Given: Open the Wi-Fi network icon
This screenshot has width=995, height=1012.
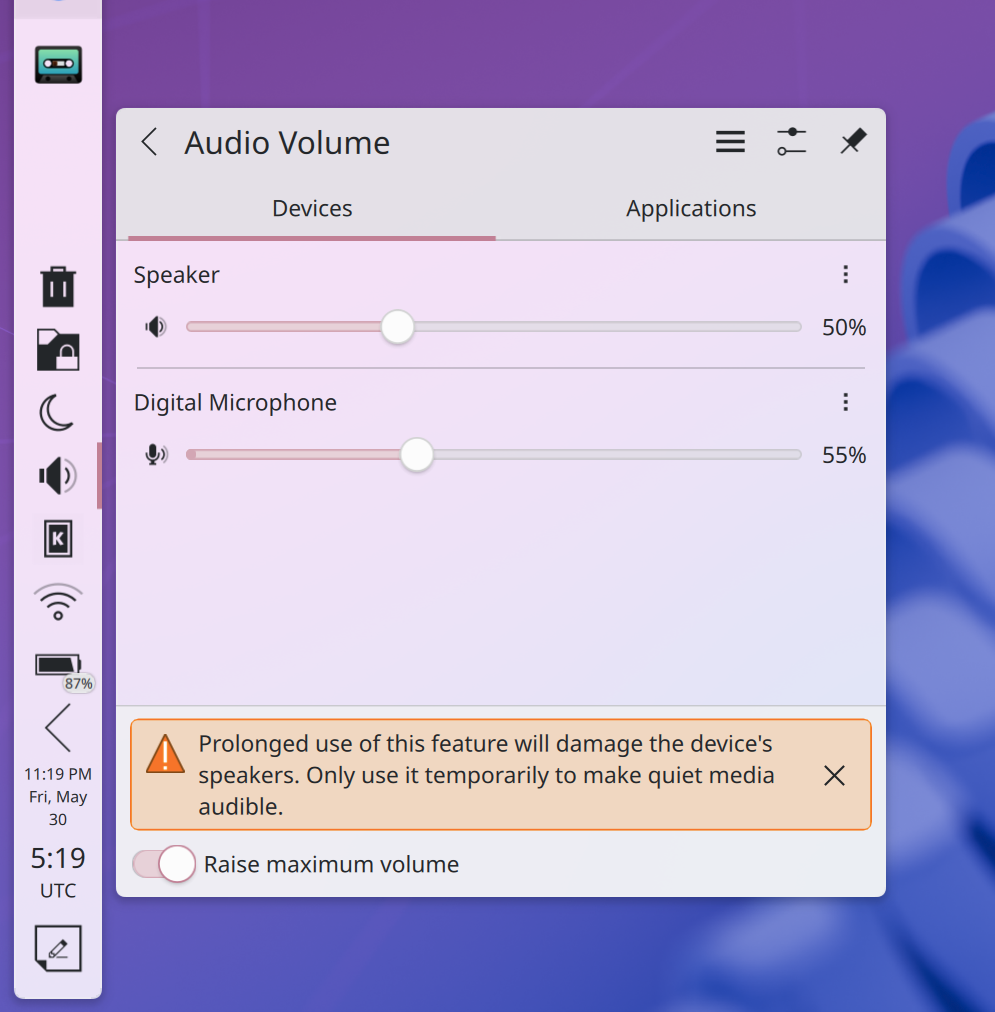Looking at the screenshot, I should (58, 602).
